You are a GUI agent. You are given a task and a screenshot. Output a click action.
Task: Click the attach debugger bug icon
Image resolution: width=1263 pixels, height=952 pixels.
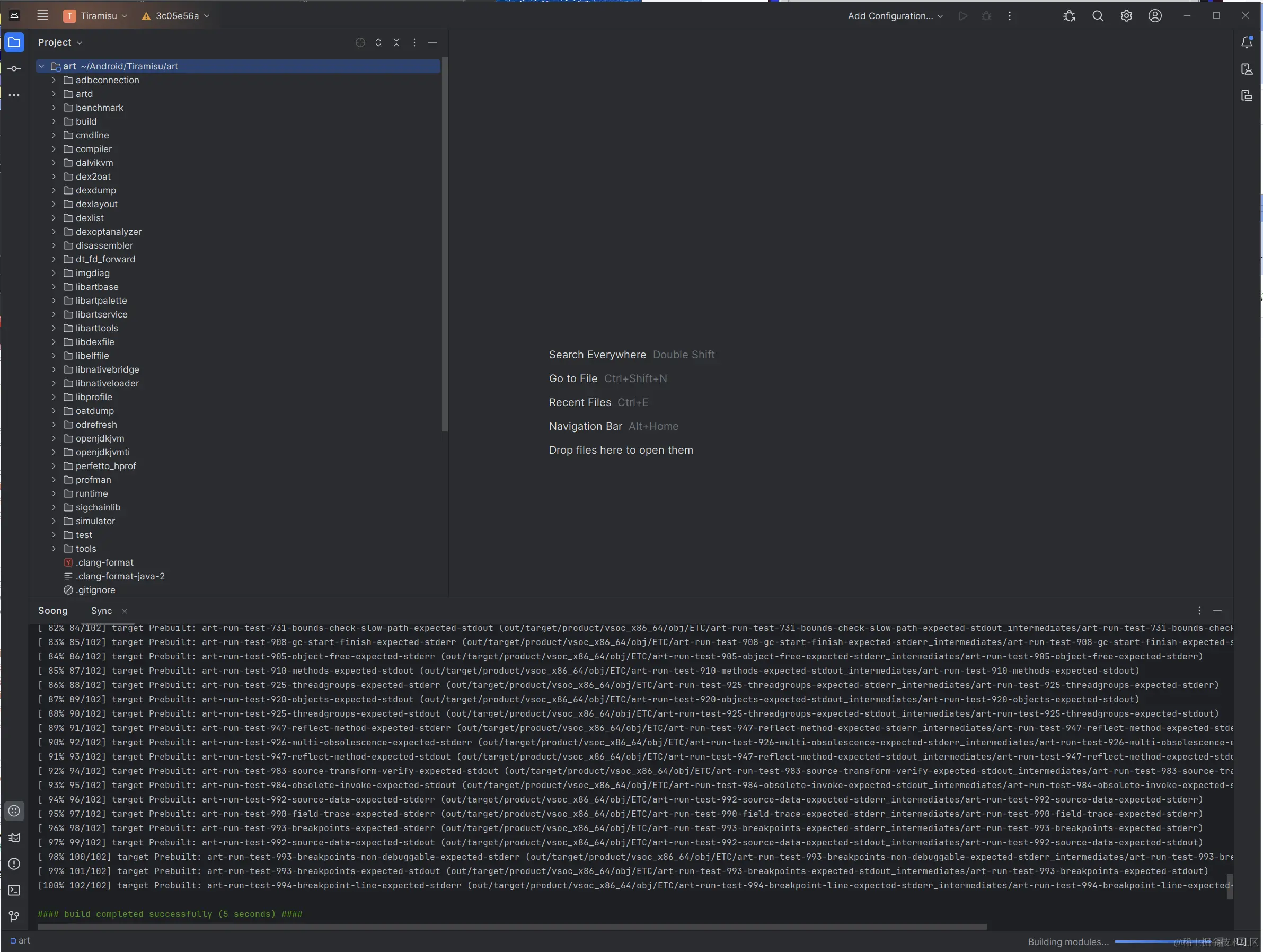[1070, 16]
